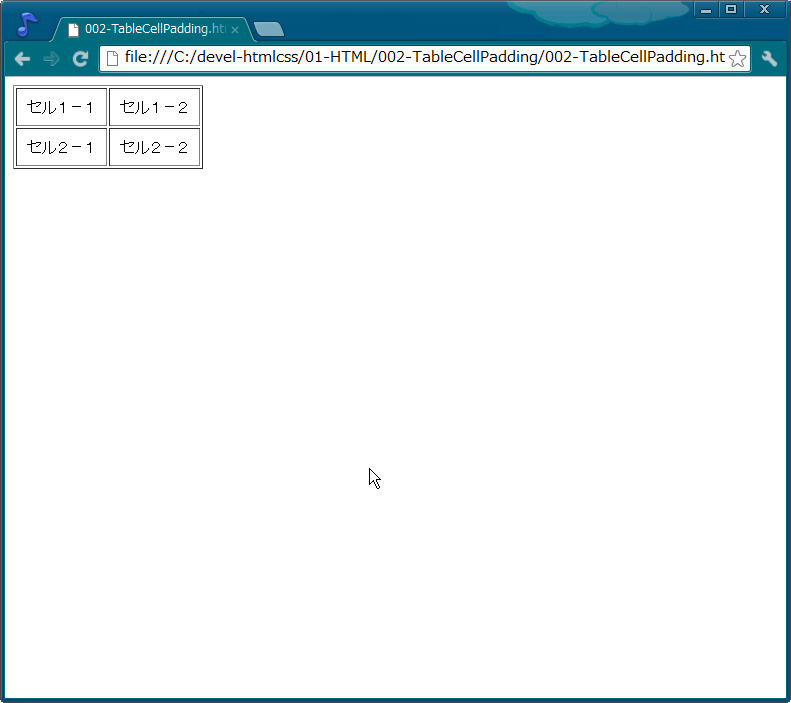This screenshot has height=703, width=791.
Task: Click the table cell セル2-2
Action: [x=154, y=147]
